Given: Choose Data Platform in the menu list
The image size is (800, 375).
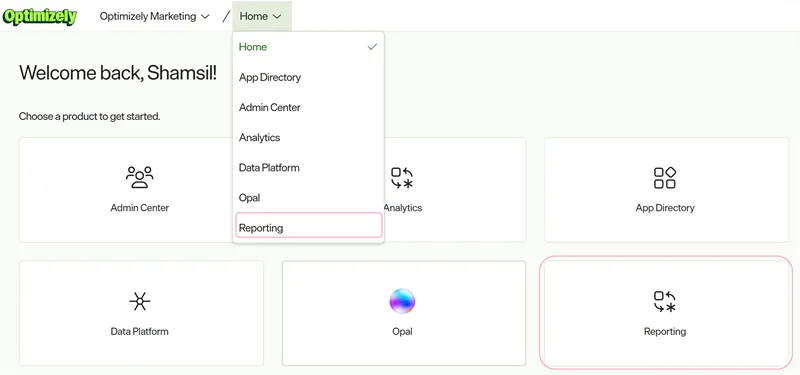Looking at the screenshot, I should click(x=308, y=168).
